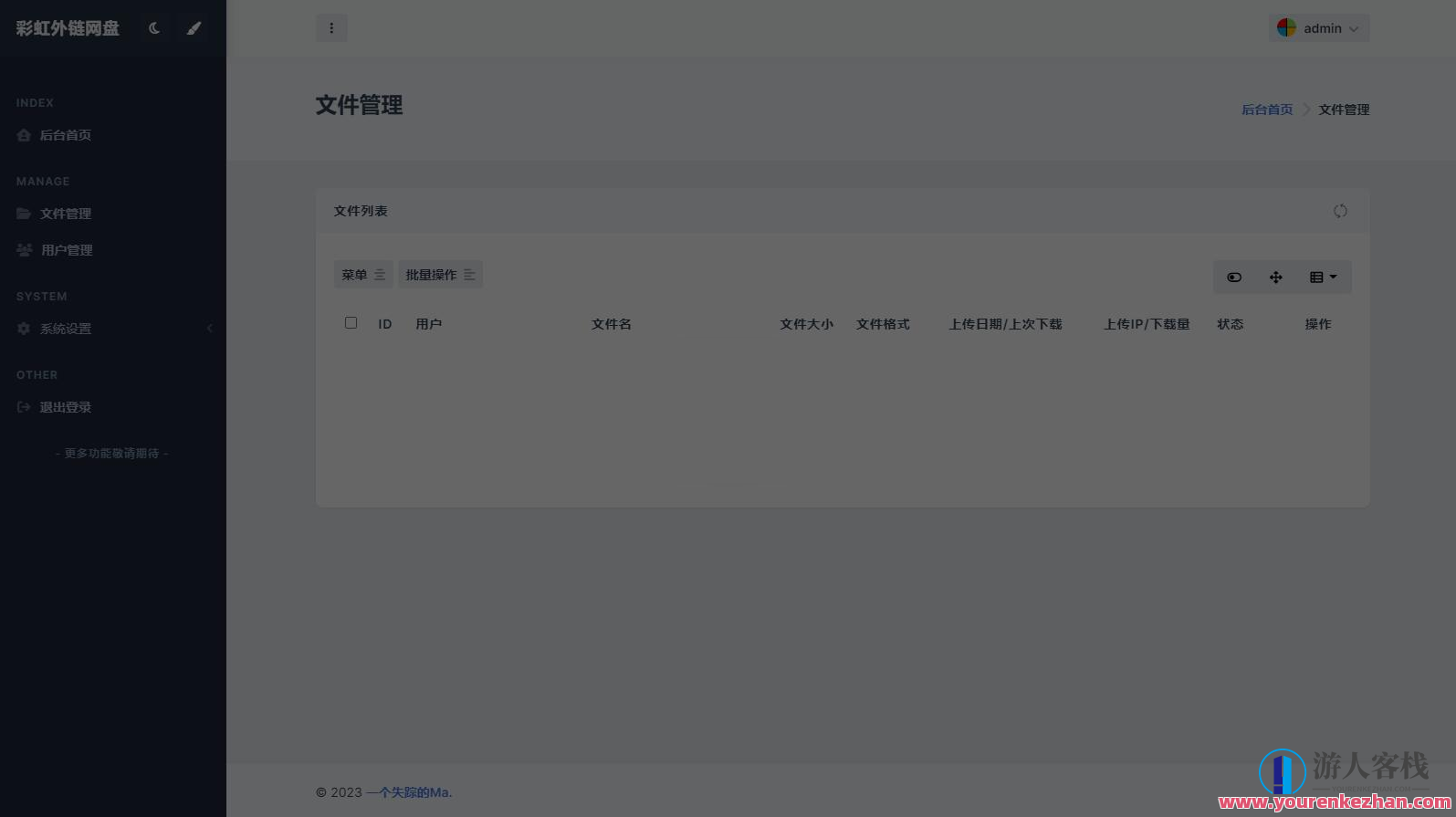Click the 用户 column header
This screenshot has height=817, width=1456.
[x=429, y=324]
